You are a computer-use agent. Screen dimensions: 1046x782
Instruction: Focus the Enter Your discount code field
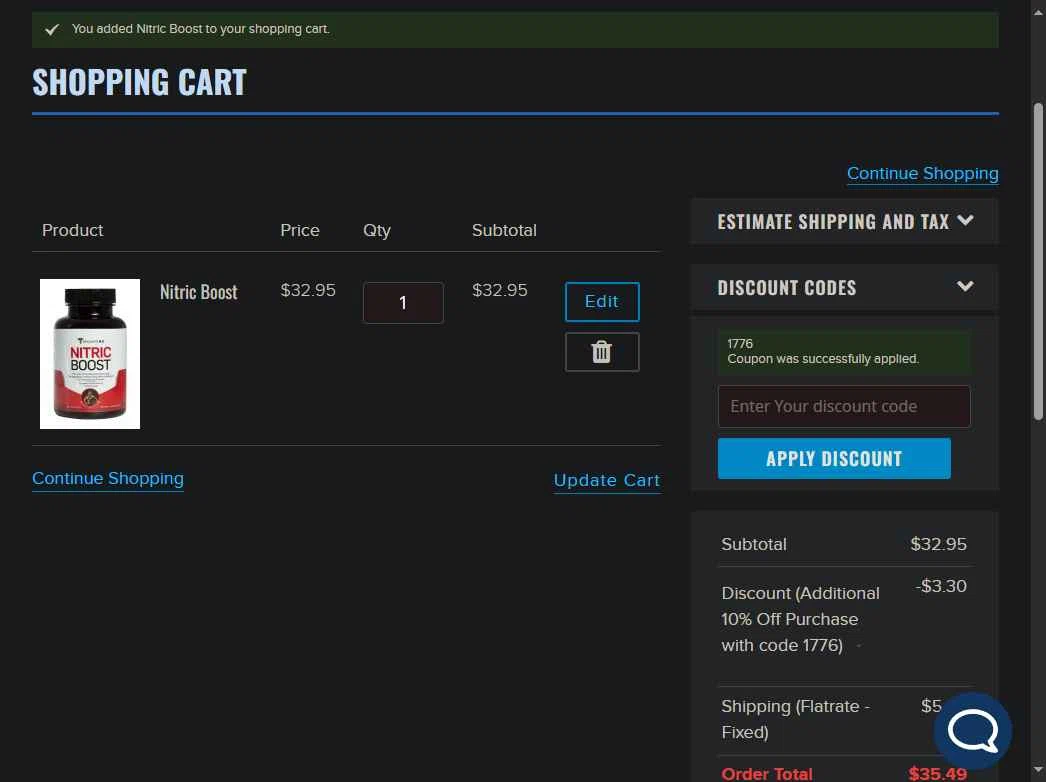click(x=844, y=406)
